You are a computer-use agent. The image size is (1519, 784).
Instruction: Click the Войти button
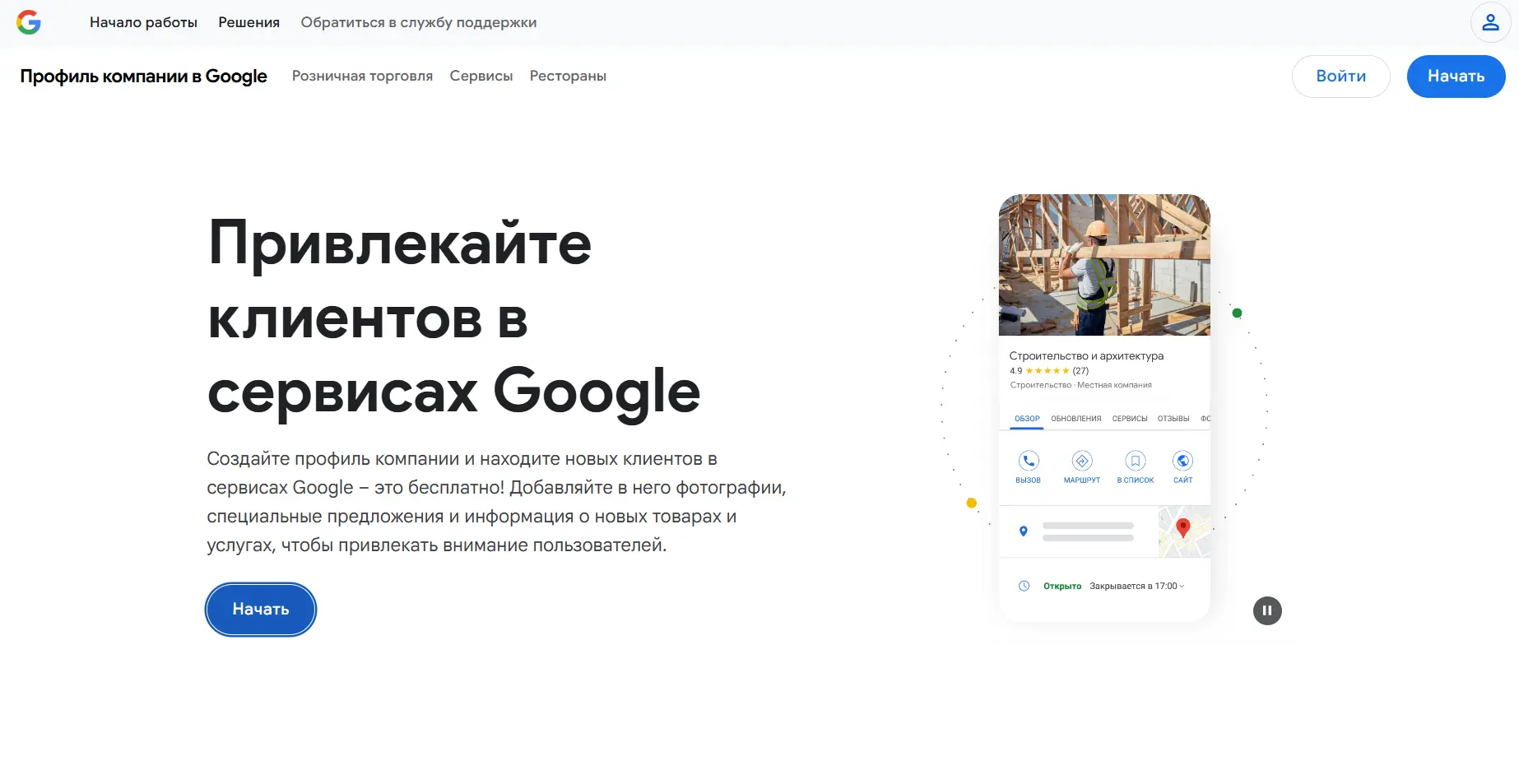tap(1340, 76)
